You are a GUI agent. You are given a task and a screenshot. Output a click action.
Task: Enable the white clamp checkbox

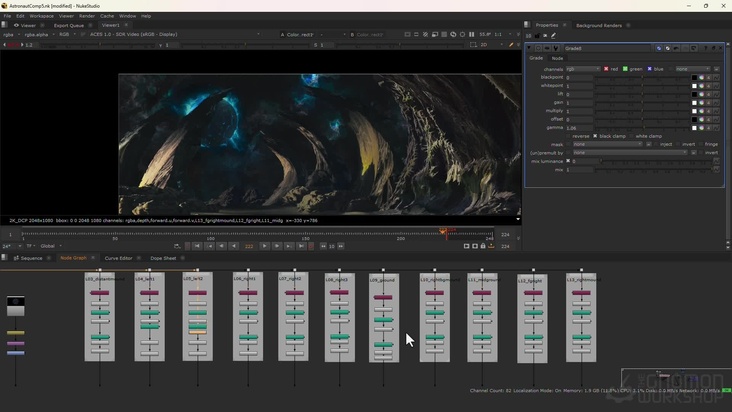pyautogui.click(x=631, y=136)
